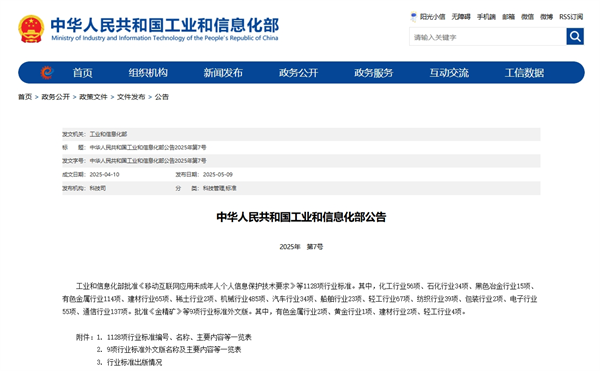Viewport: 600px width, 371px height.
Task: Click the heading 中华人民共和国工业和信息化部公告
Action: [301, 217]
